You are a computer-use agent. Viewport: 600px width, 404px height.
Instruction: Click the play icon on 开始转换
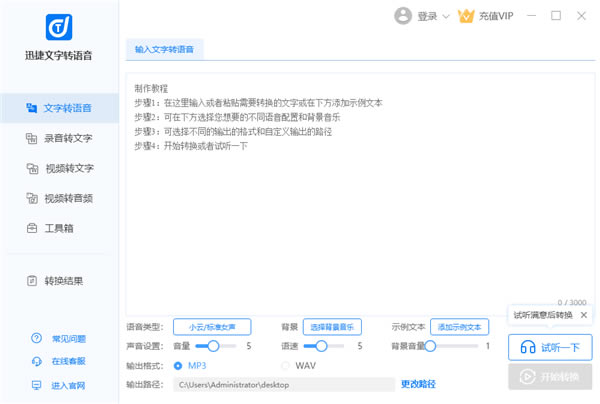click(527, 377)
